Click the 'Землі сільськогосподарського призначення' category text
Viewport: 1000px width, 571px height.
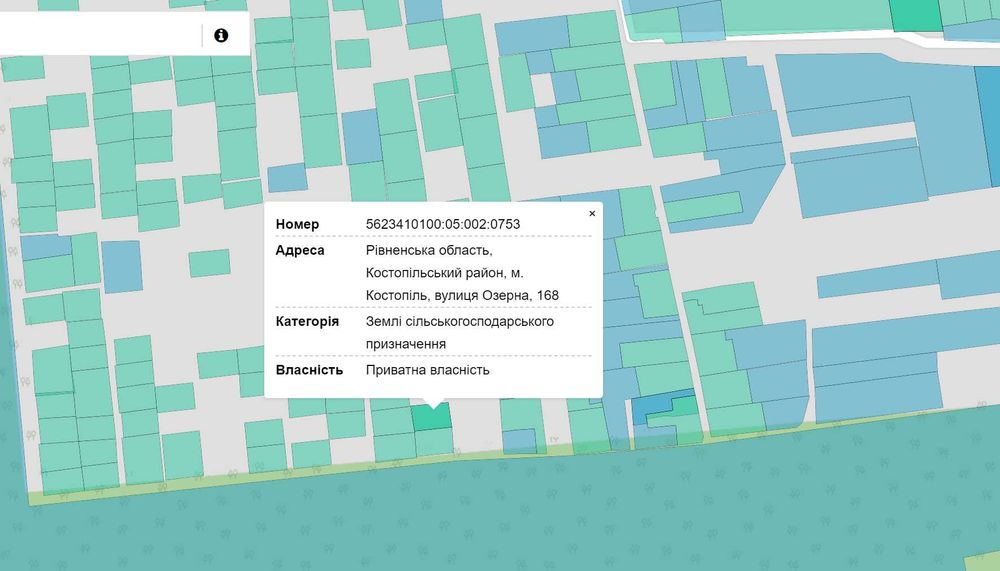459,332
